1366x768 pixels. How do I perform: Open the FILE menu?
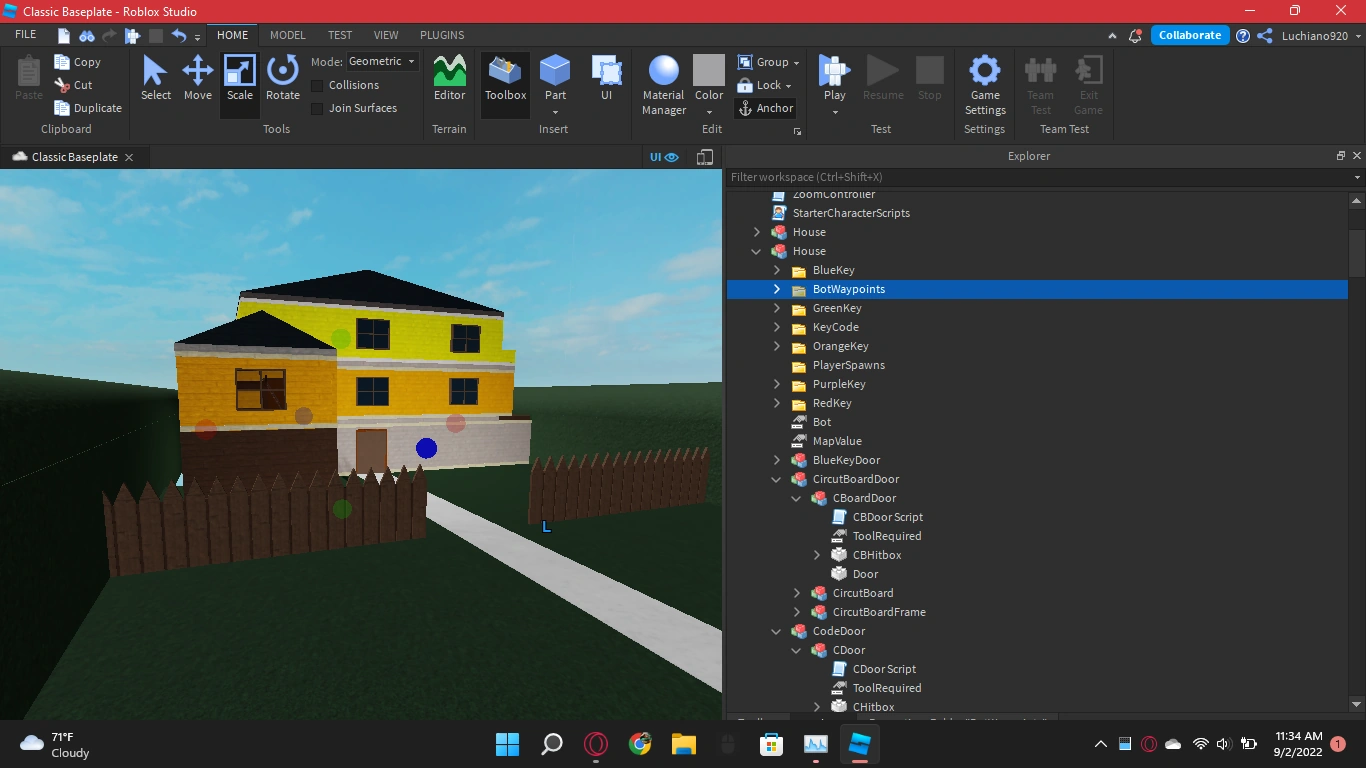(25, 33)
